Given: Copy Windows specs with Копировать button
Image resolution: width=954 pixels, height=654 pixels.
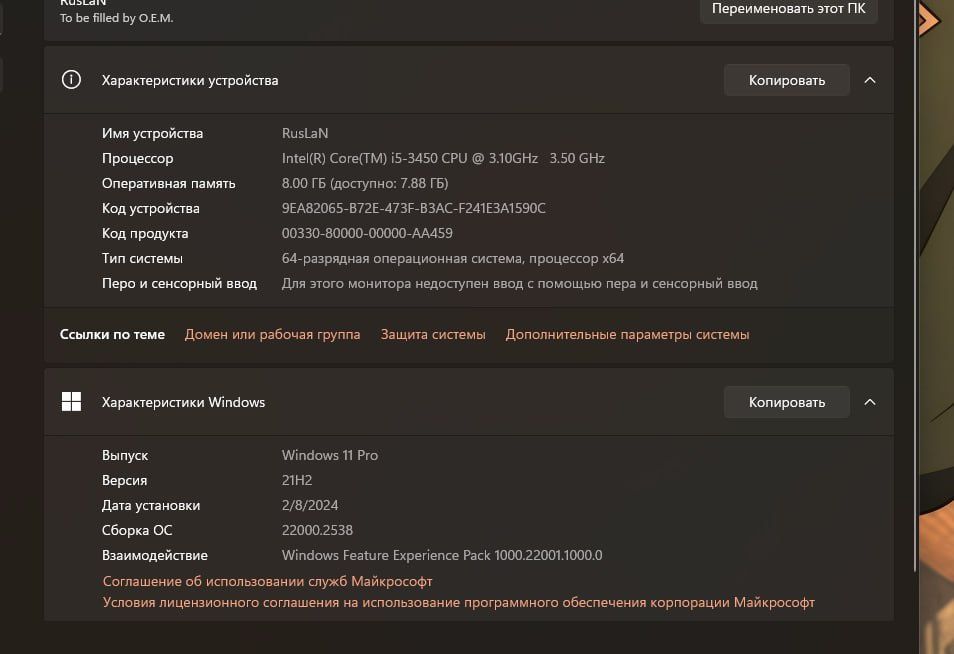Looking at the screenshot, I should point(787,402).
